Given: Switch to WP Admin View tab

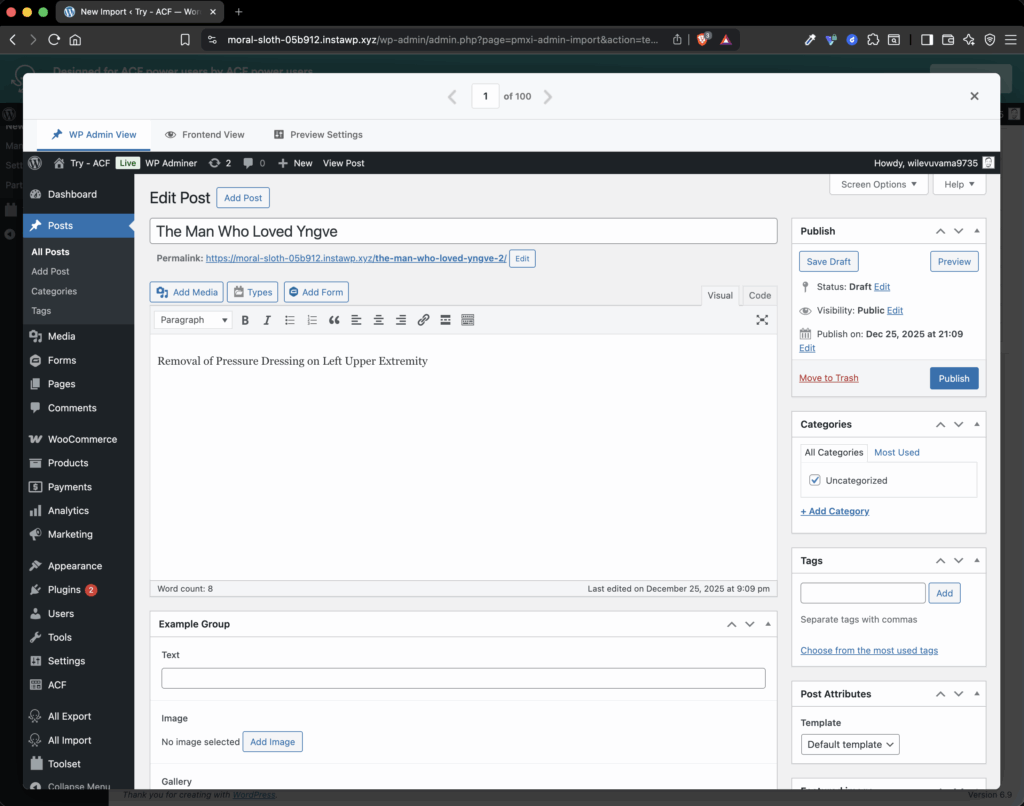Looking at the screenshot, I should click(x=94, y=135).
